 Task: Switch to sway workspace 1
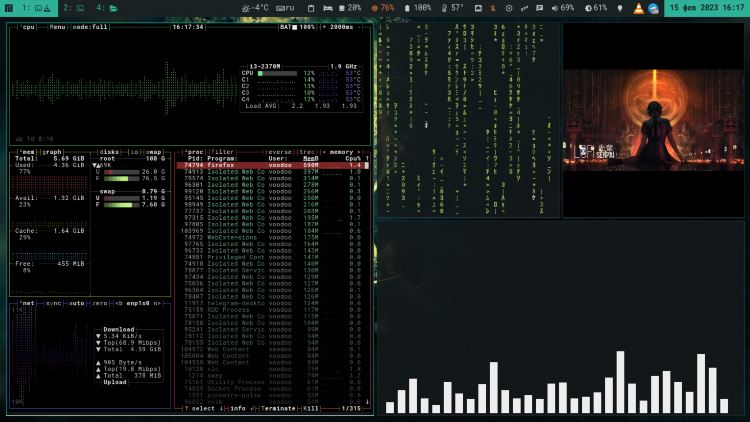point(36,8)
